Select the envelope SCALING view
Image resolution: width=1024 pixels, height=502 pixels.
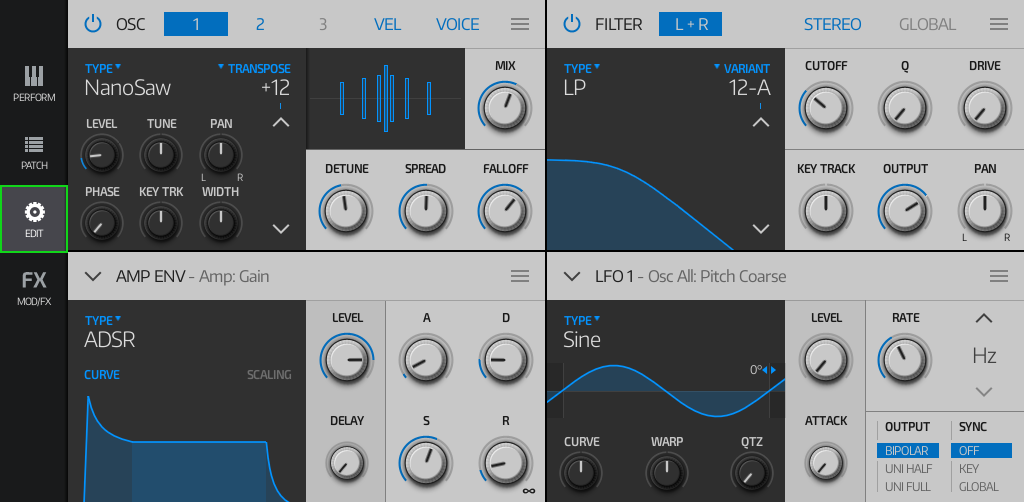(x=269, y=375)
